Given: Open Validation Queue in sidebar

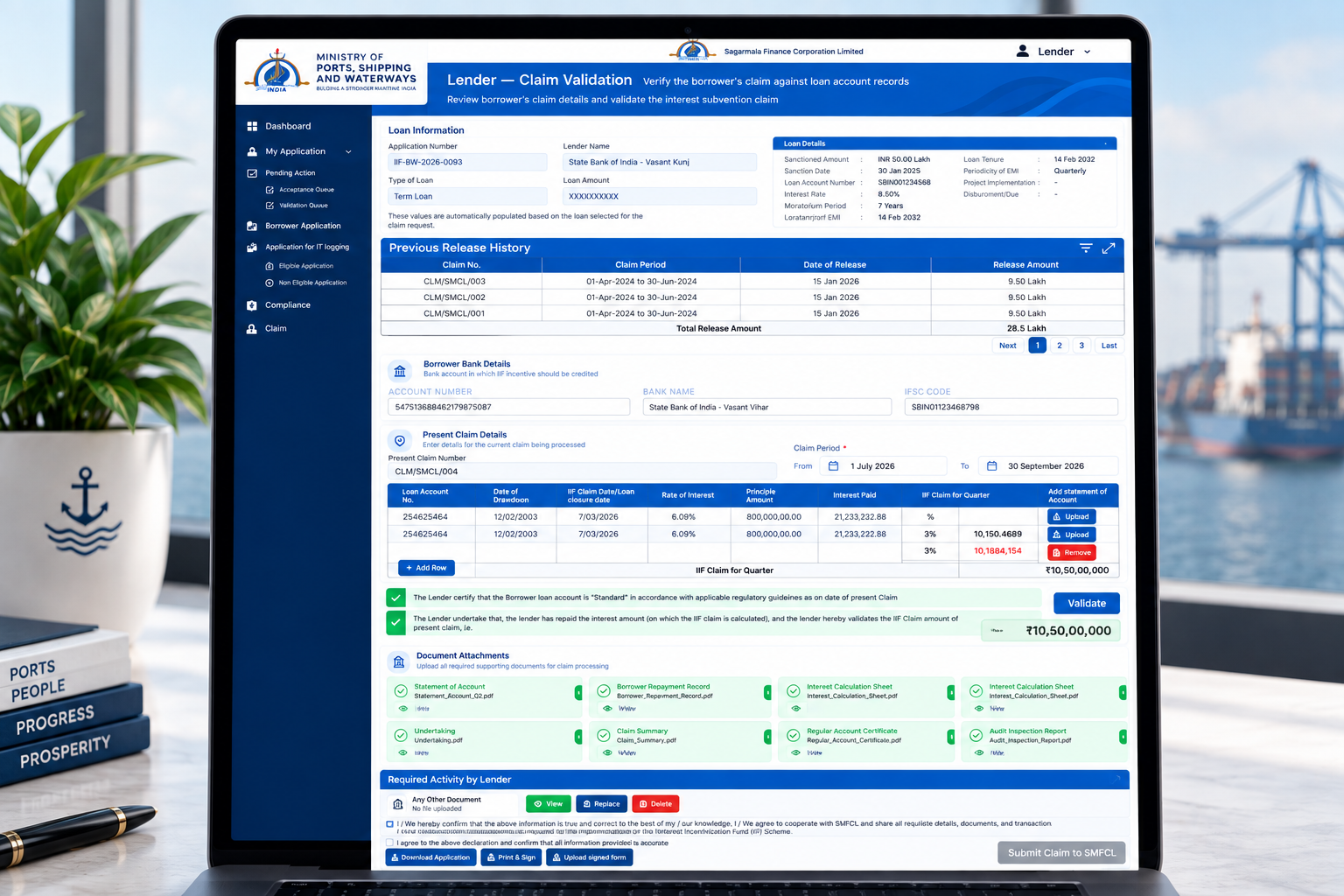Looking at the screenshot, I should click(x=303, y=206).
